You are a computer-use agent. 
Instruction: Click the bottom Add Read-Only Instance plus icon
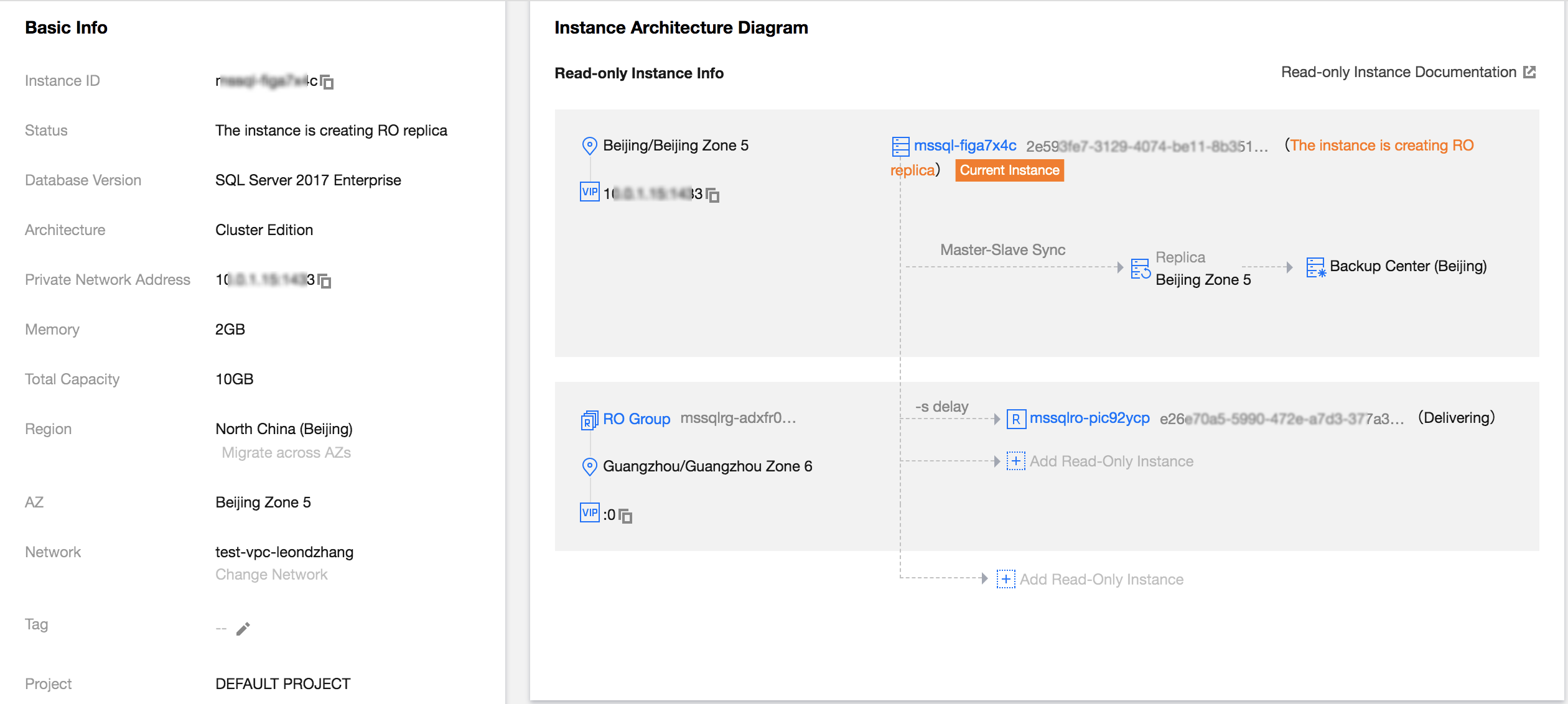[x=1006, y=579]
